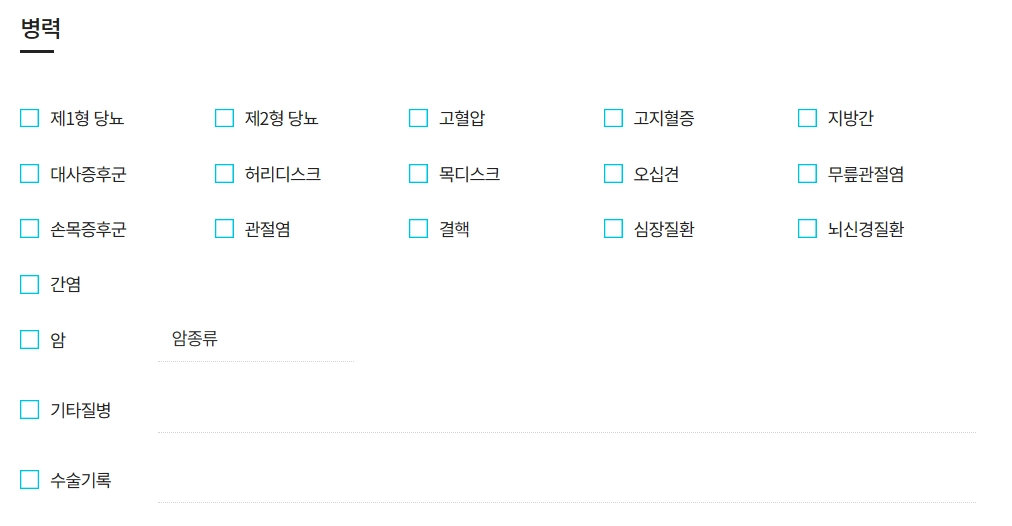Tick the 제2형 당뇨 checkbox
Image resolution: width=1012 pixels, height=526 pixels.
[224, 118]
